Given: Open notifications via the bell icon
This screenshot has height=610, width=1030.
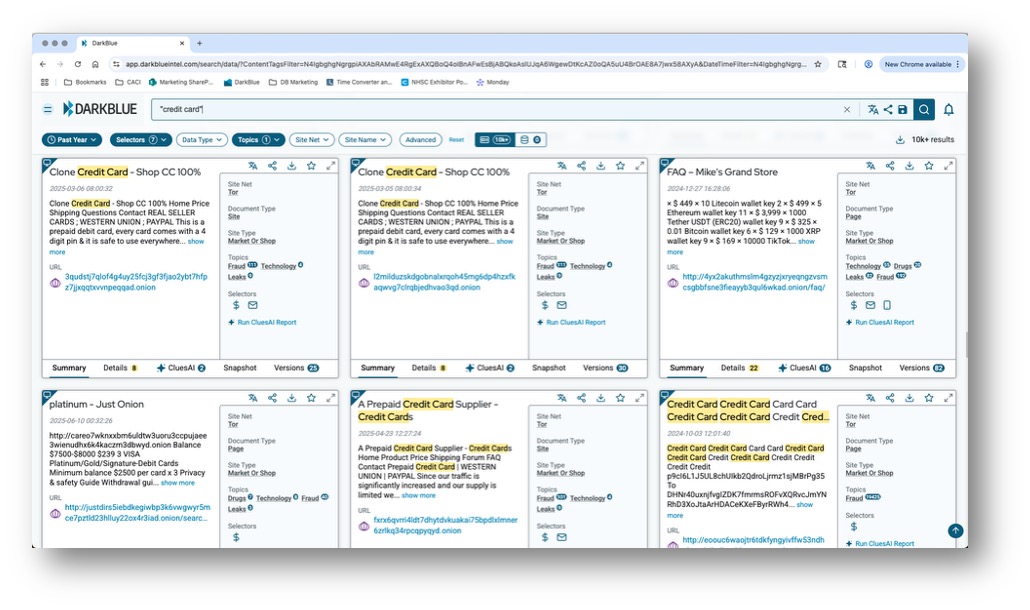Looking at the screenshot, I should point(949,110).
